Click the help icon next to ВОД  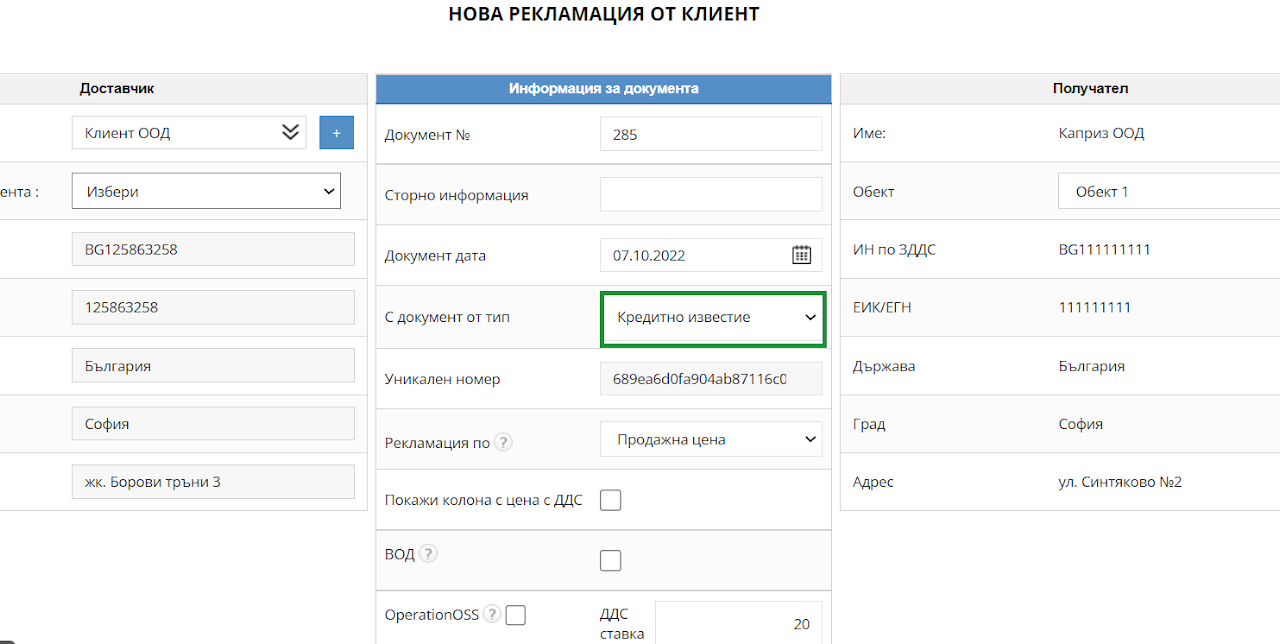(428, 553)
